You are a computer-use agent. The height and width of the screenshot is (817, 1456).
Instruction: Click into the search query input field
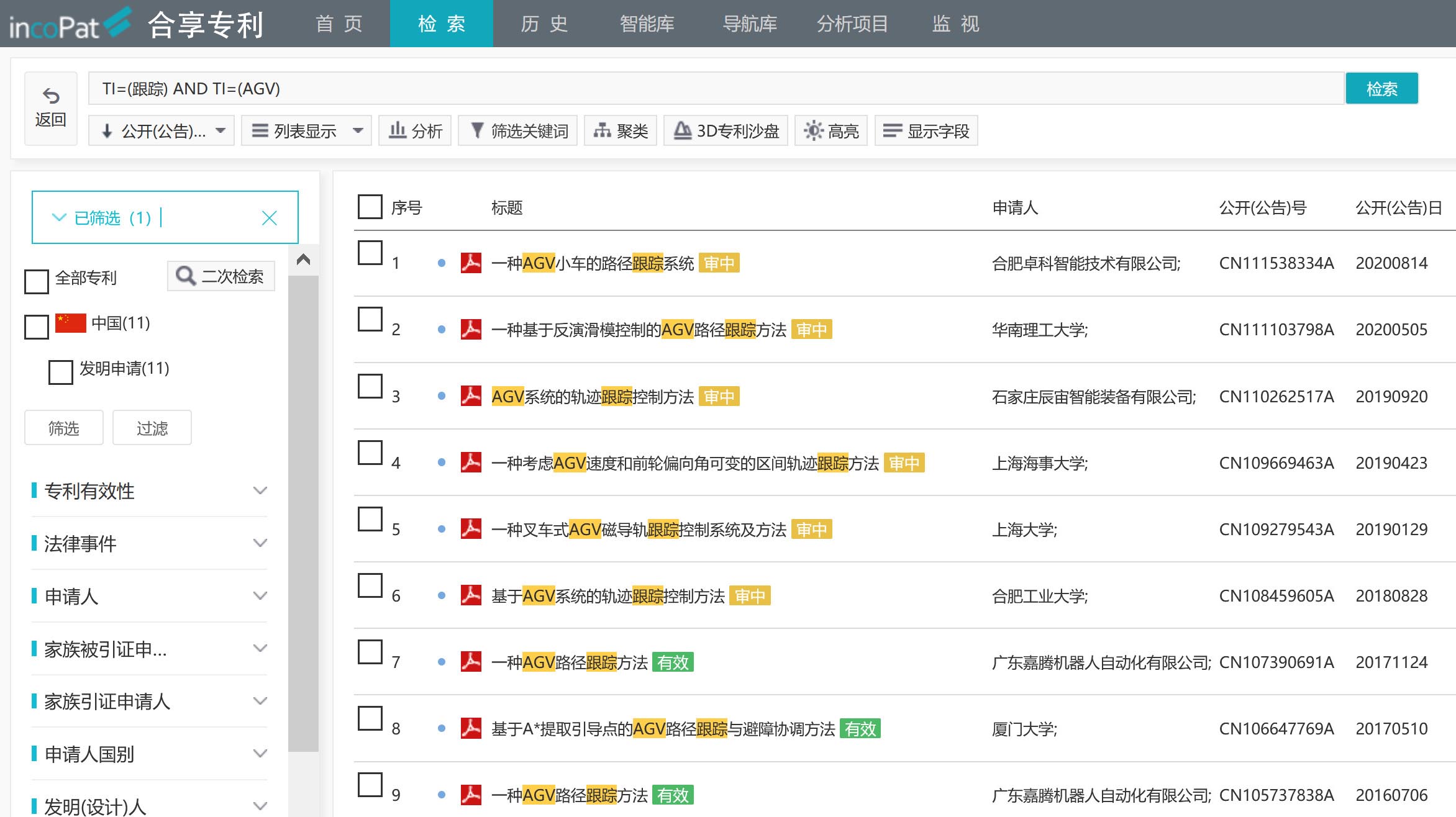(x=714, y=89)
